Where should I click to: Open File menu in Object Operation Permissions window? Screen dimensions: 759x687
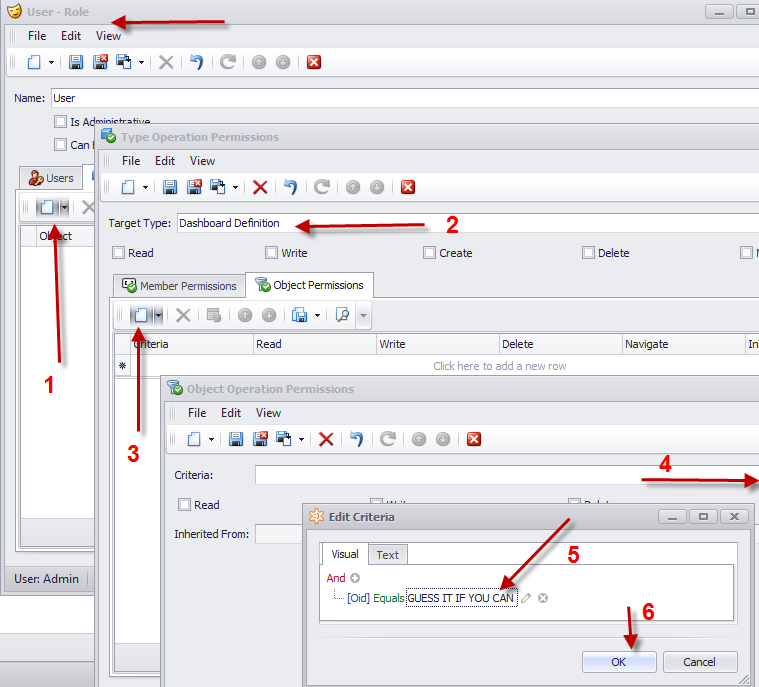point(197,413)
